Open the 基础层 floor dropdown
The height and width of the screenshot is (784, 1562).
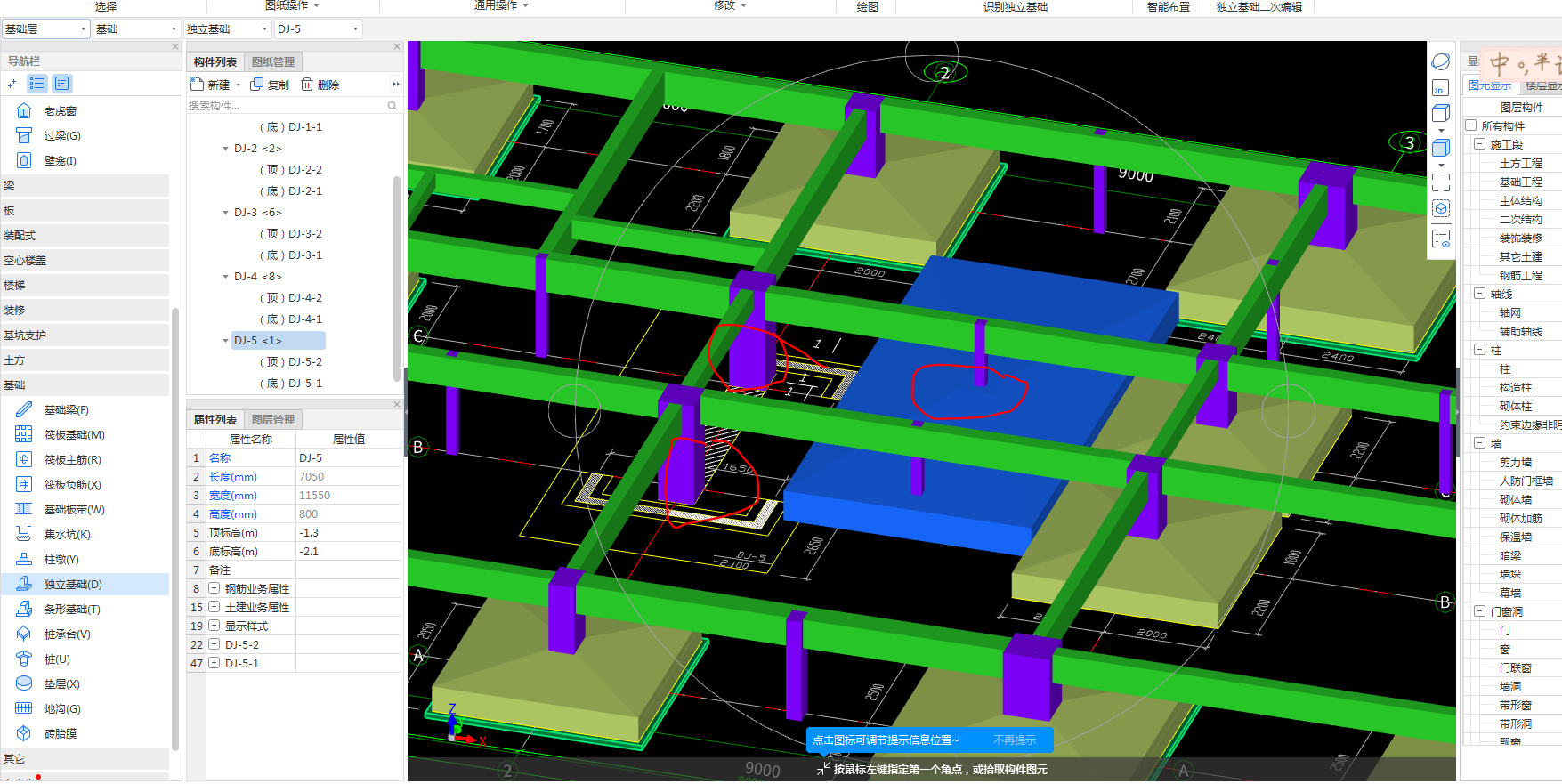click(45, 29)
